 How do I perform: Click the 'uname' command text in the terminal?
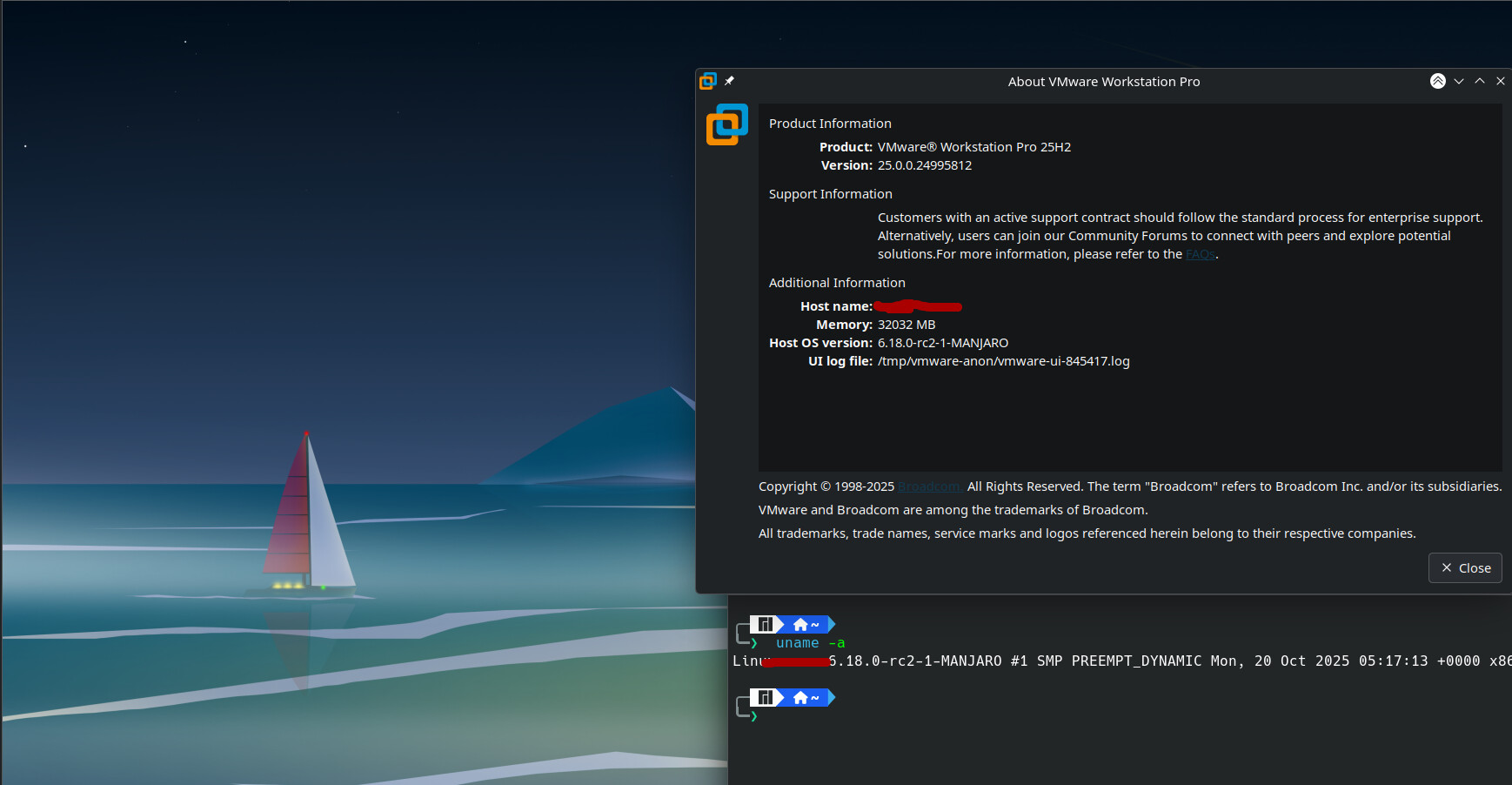[797, 643]
